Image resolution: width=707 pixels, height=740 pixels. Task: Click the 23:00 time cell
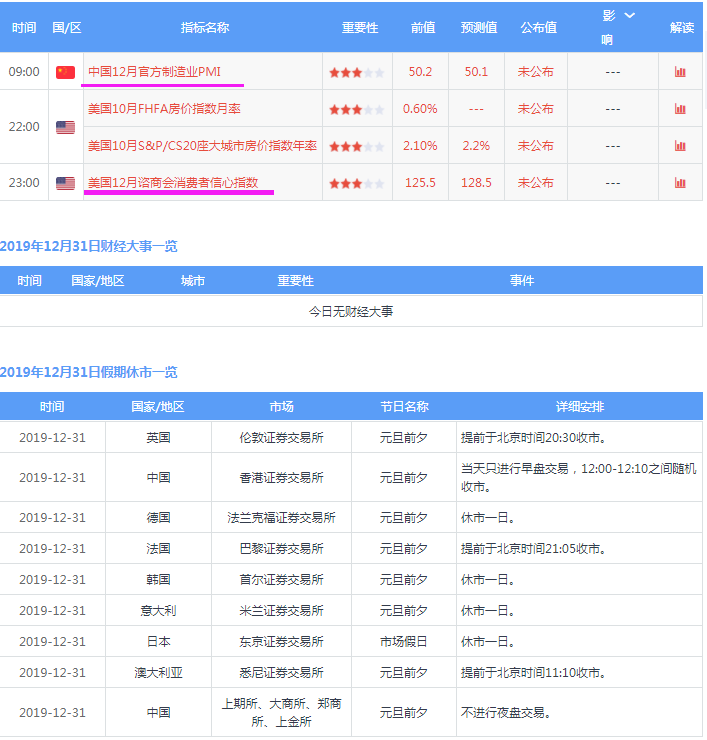(24, 183)
